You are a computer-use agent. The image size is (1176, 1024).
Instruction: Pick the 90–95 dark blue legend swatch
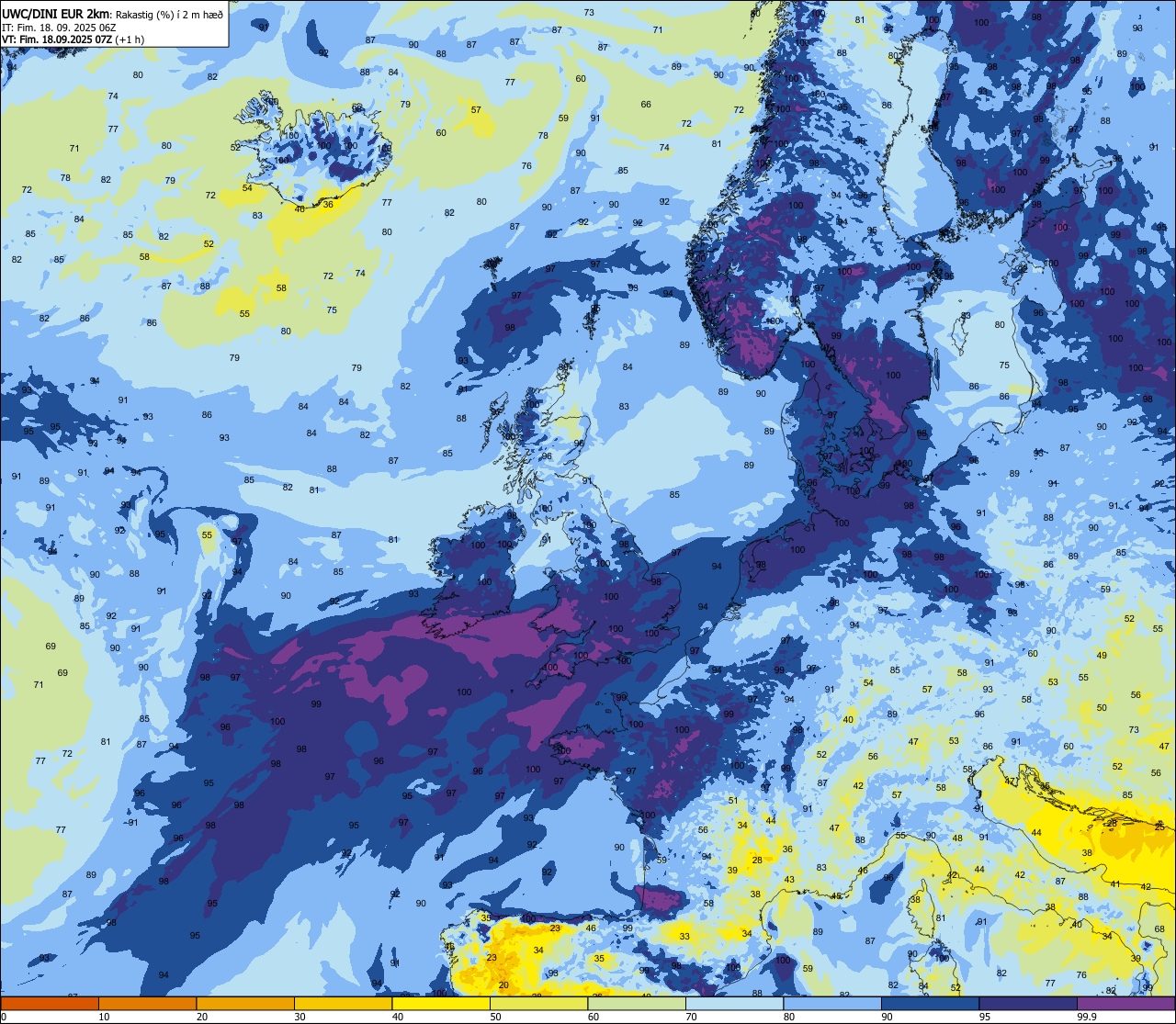pyautogui.click(x=930, y=1003)
